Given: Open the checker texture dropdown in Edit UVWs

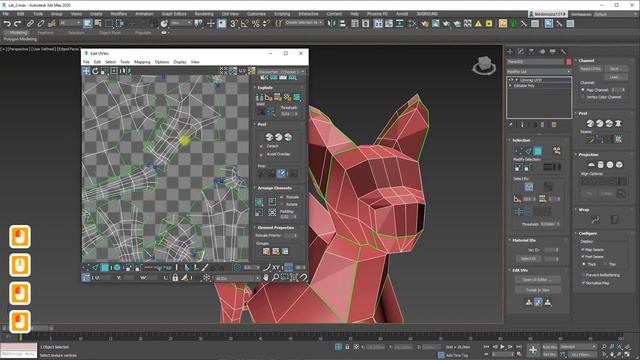Looking at the screenshot, I should click(281, 71).
